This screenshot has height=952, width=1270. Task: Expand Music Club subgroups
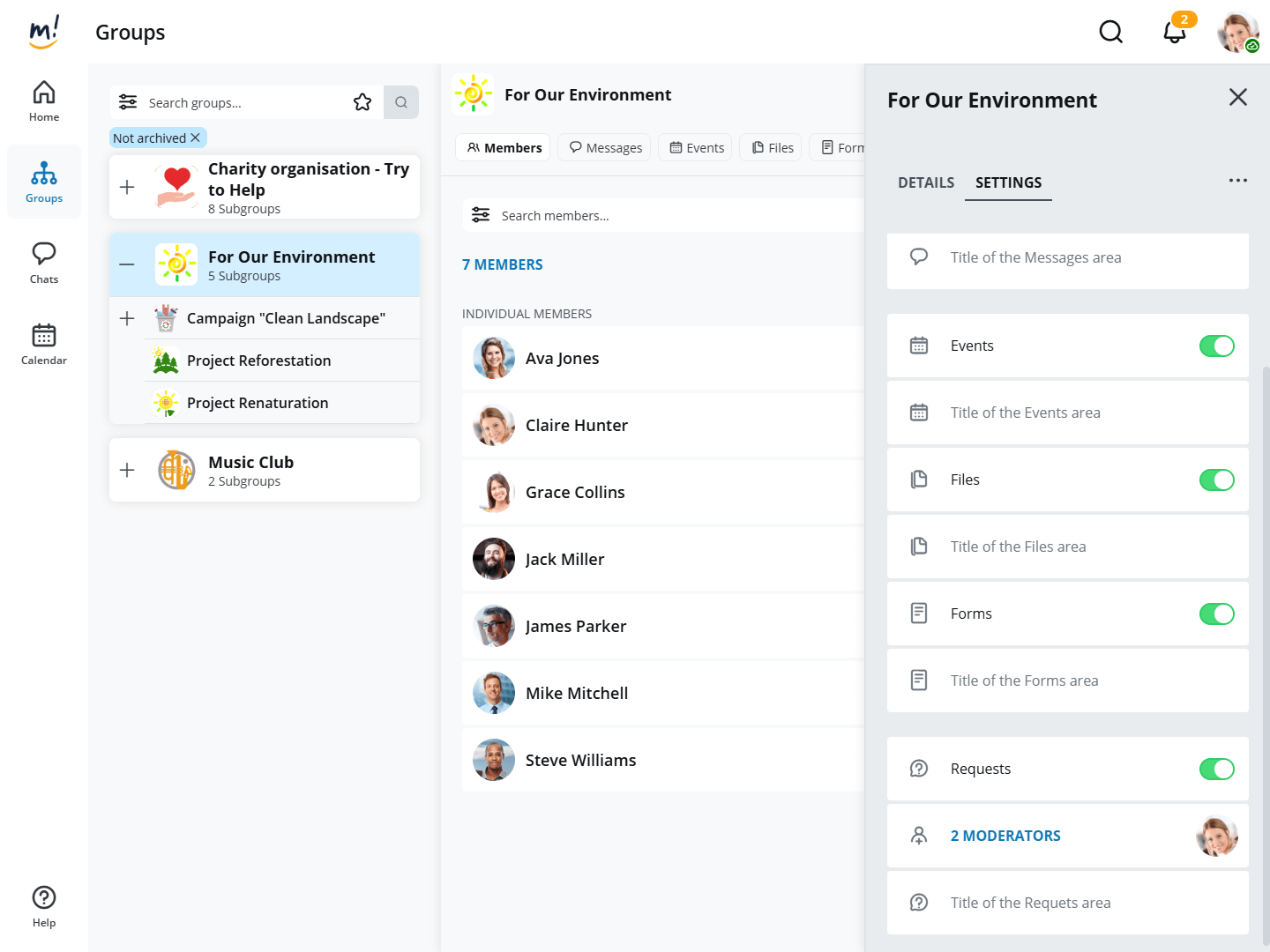(x=127, y=470)
